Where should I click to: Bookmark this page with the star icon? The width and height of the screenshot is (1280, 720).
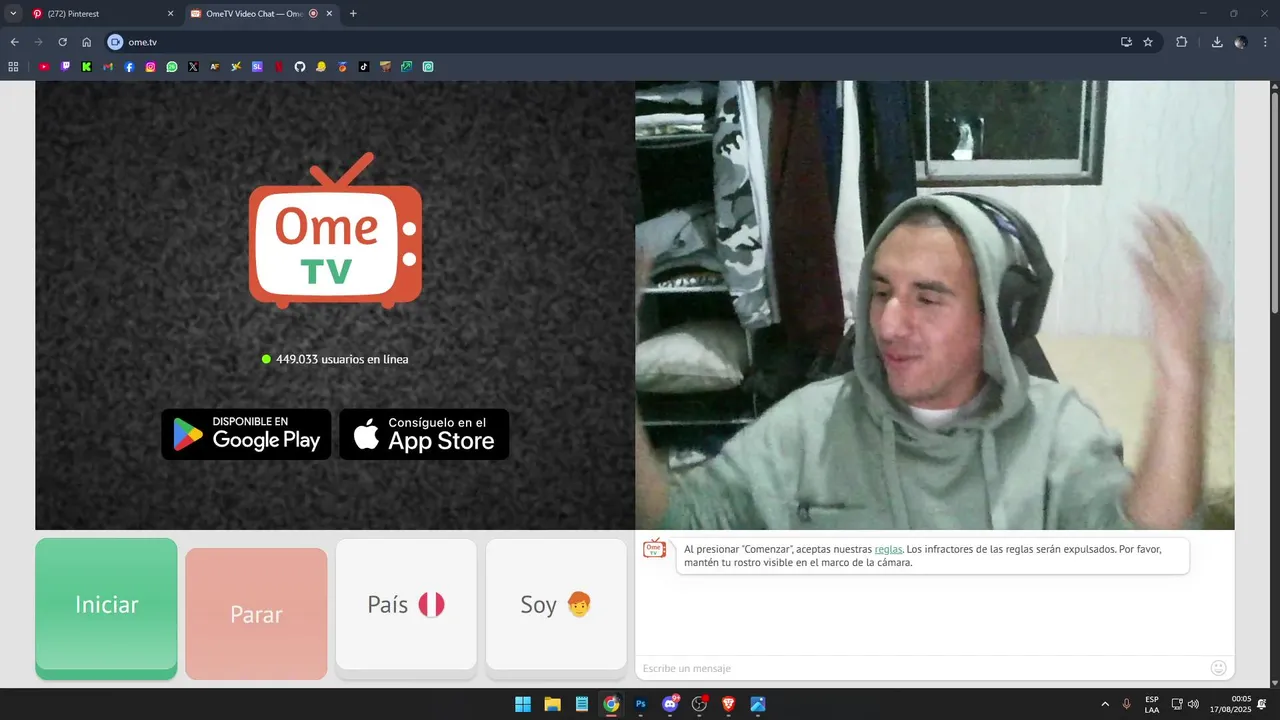coord(1148,42)
